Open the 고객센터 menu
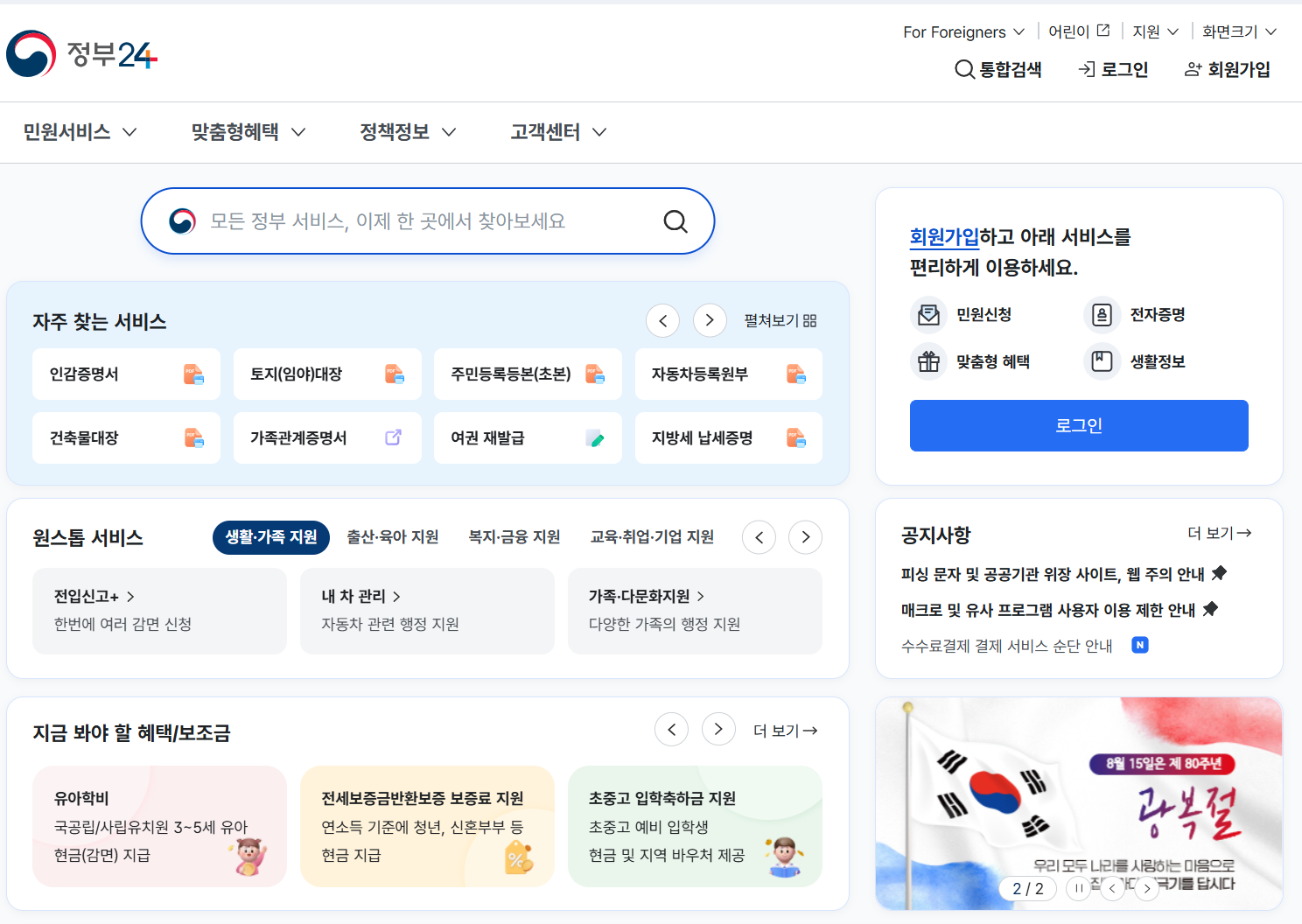The height and width of the screenshot is (924, 1302). (x=546, y=132)
